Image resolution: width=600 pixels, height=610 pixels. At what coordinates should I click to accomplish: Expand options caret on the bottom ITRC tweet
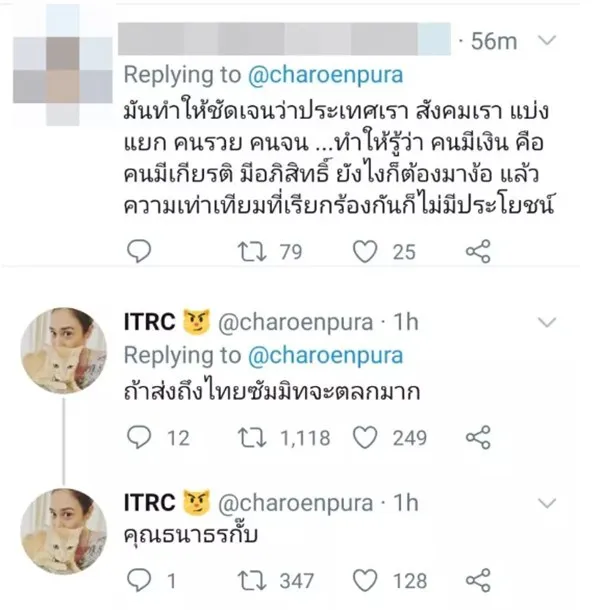tap(546, 499)
